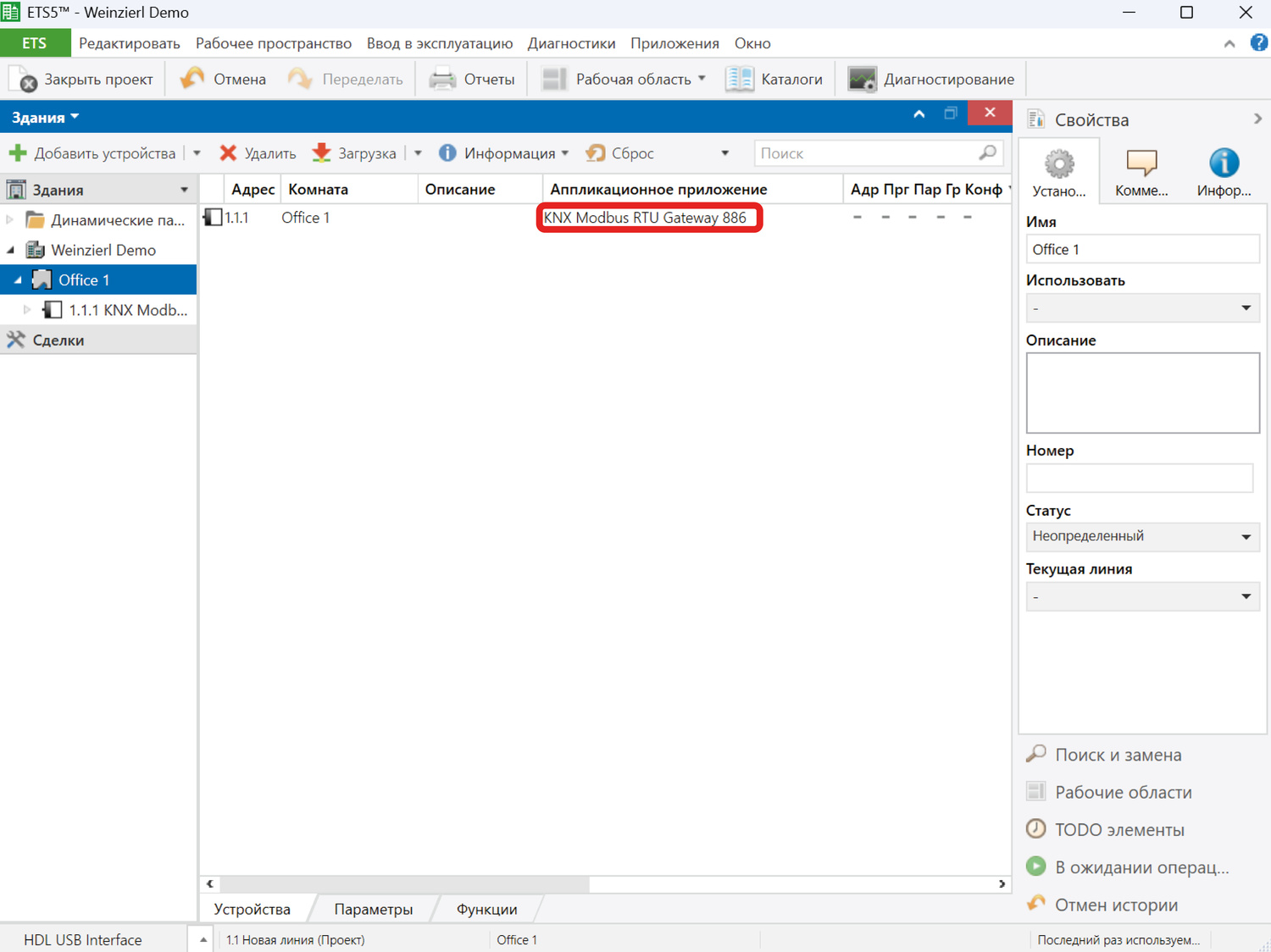Viewport: 1271px width, 952px height.
Task: Click the Undo (Отмена) arrow icon
Action: (192, 79)
